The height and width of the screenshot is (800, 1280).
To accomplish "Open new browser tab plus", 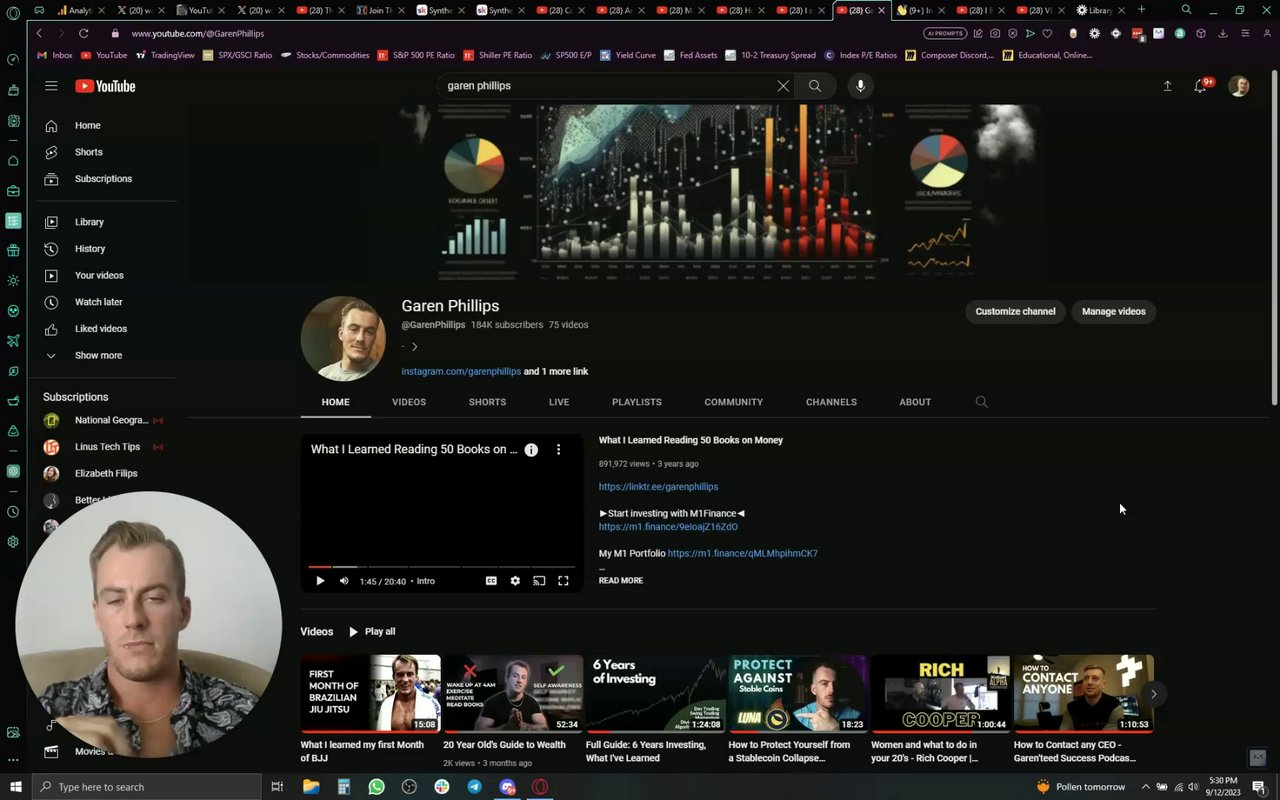I will 1141,10.
